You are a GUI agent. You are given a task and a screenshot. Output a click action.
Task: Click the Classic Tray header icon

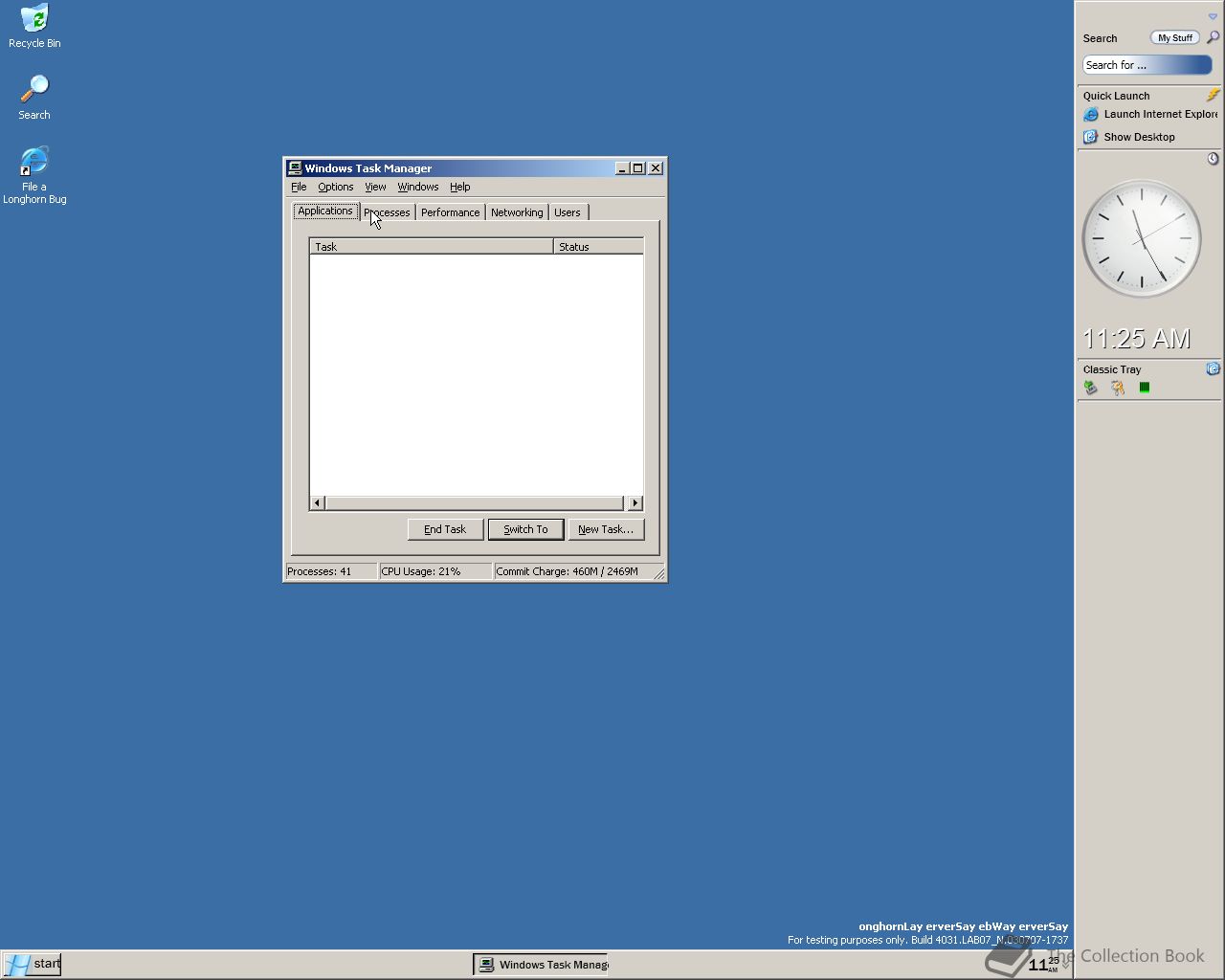[x=1213, y=368]
